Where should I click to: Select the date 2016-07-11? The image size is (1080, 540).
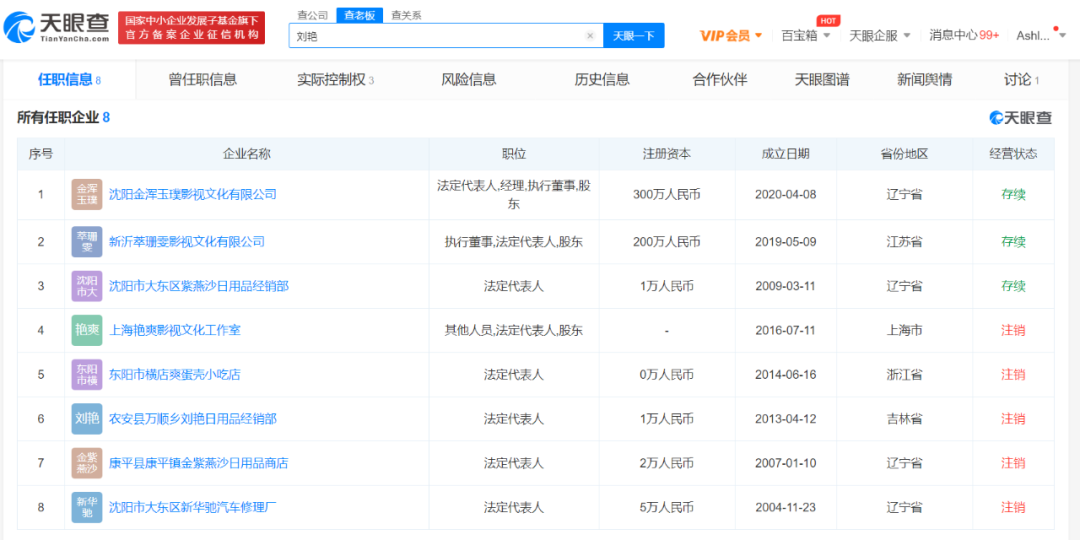click(x=786, y=331)
